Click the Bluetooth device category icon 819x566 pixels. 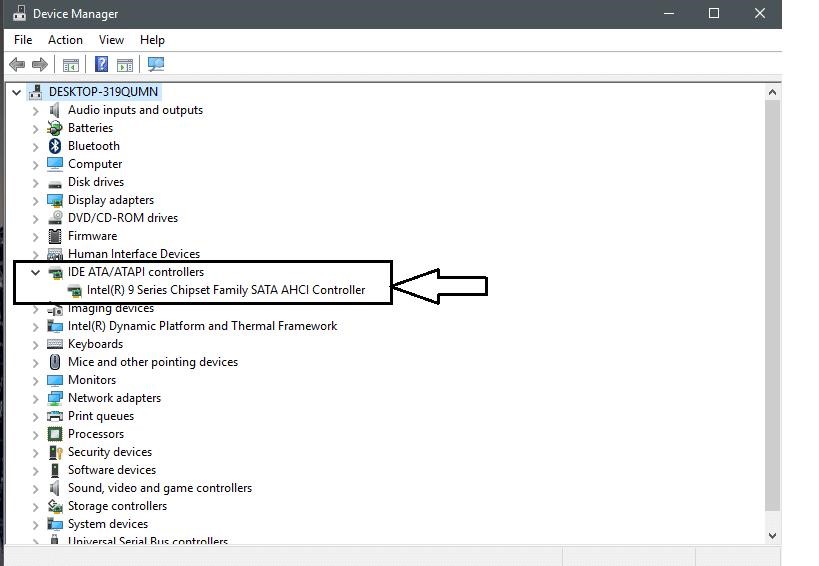pos(55,146)
